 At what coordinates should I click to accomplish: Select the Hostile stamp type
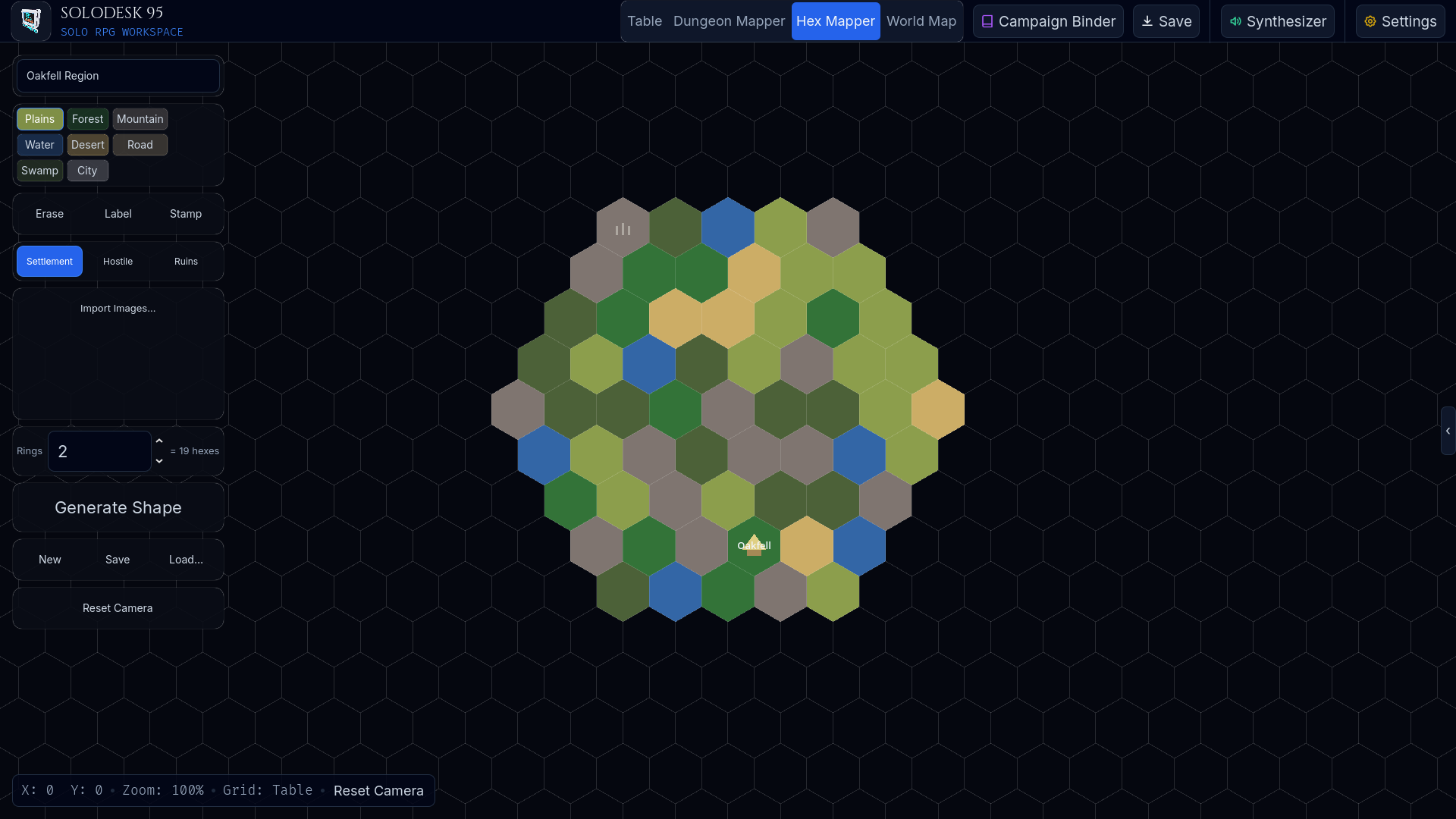point(118,262)
